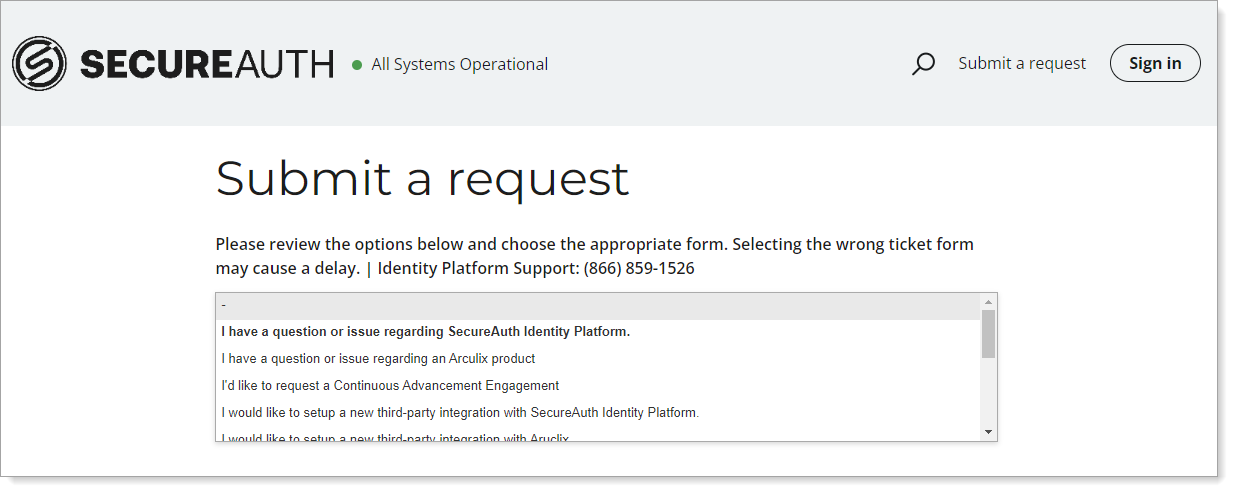Choose the partially visible Arculix third-party integration option
Viewport: 1233px width, 492px height.
click(395, 436)
